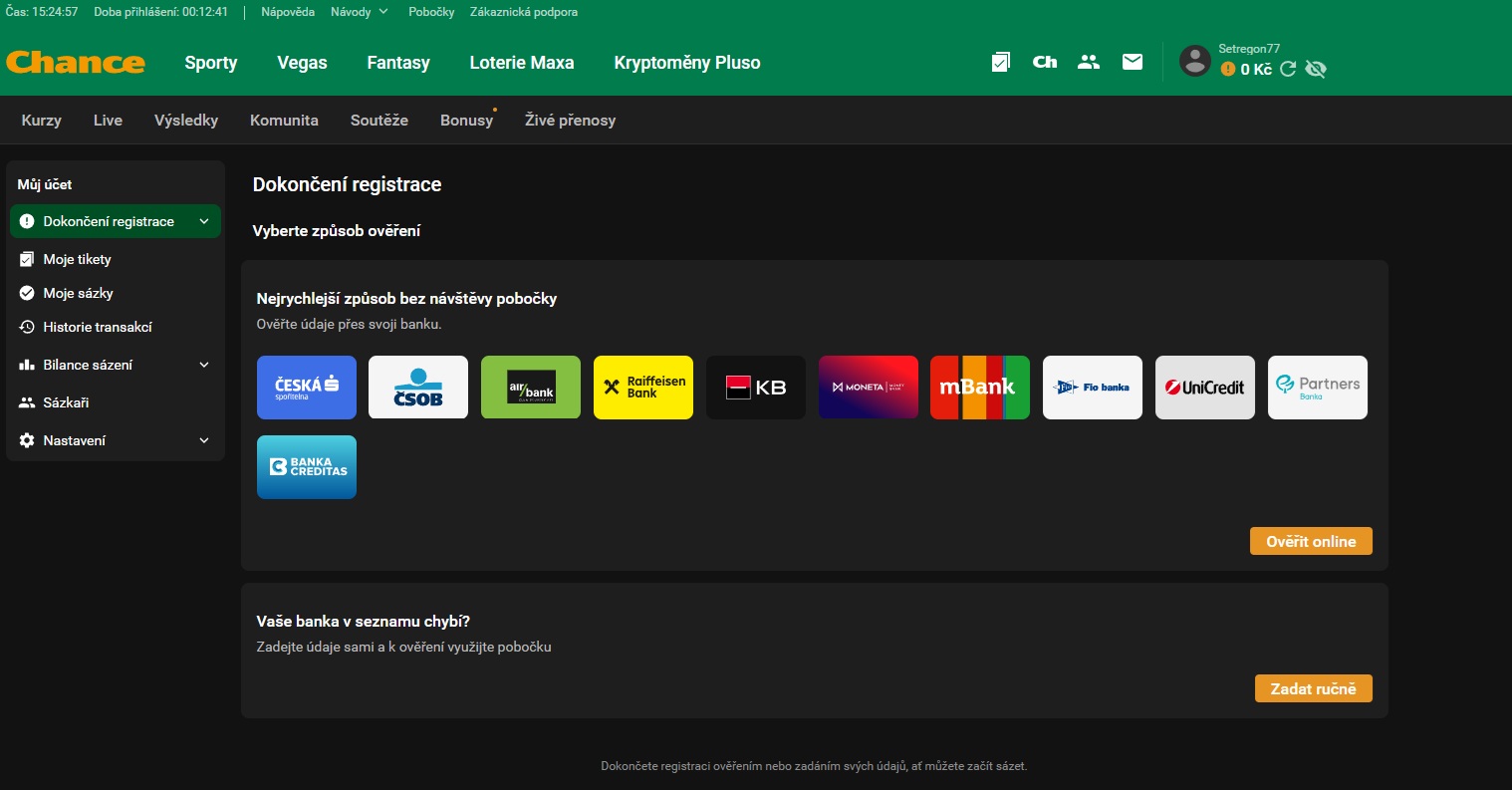
Task: Open Kryptoměny Pluso section
Action: 687,62
